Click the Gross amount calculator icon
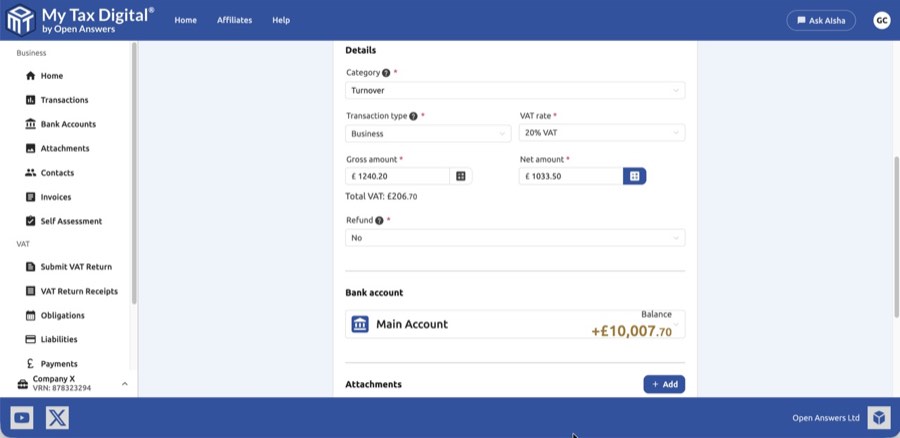 point(461,176)
